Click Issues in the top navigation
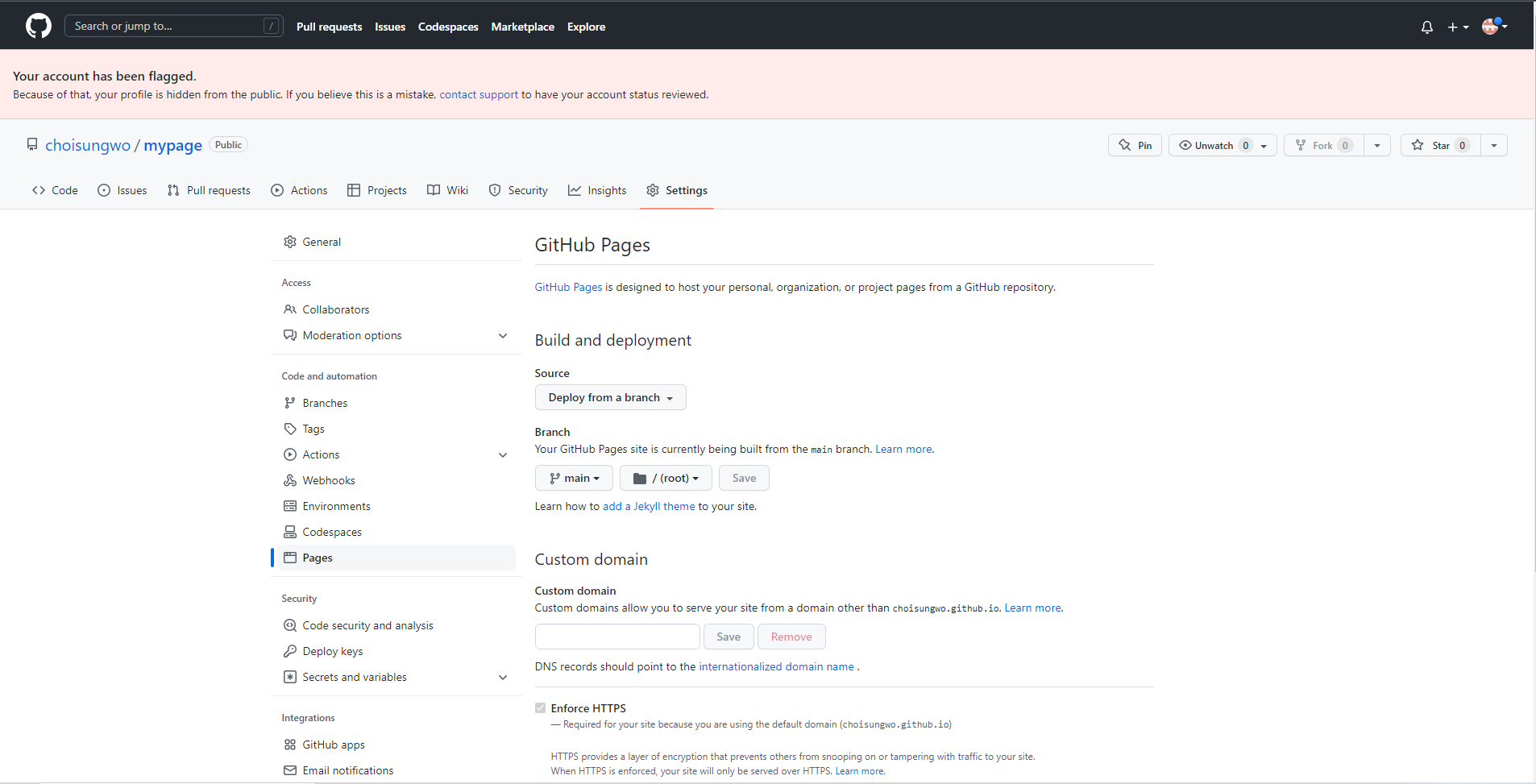The width and height of the screenshot is (1536, 784). pos(390,27)
